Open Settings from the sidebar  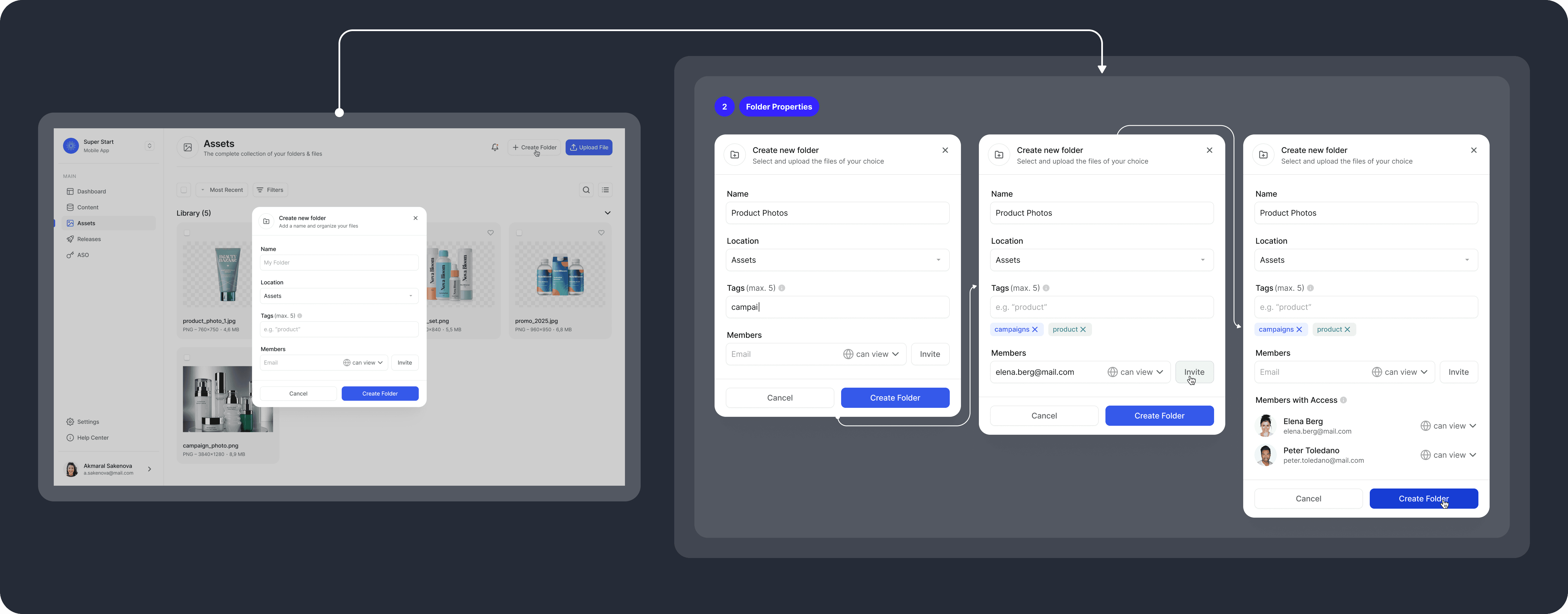87,422
